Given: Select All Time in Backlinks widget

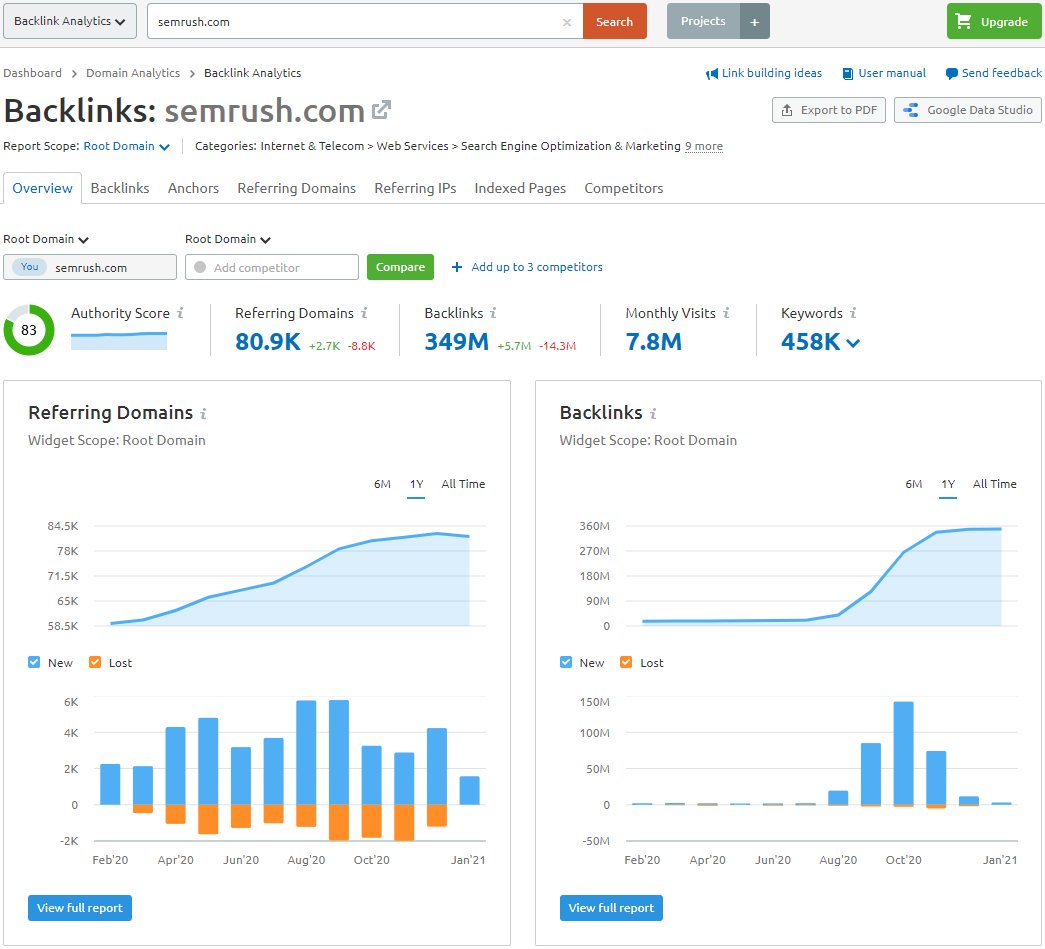Looking at the screenshot, I should click(994, 484).
